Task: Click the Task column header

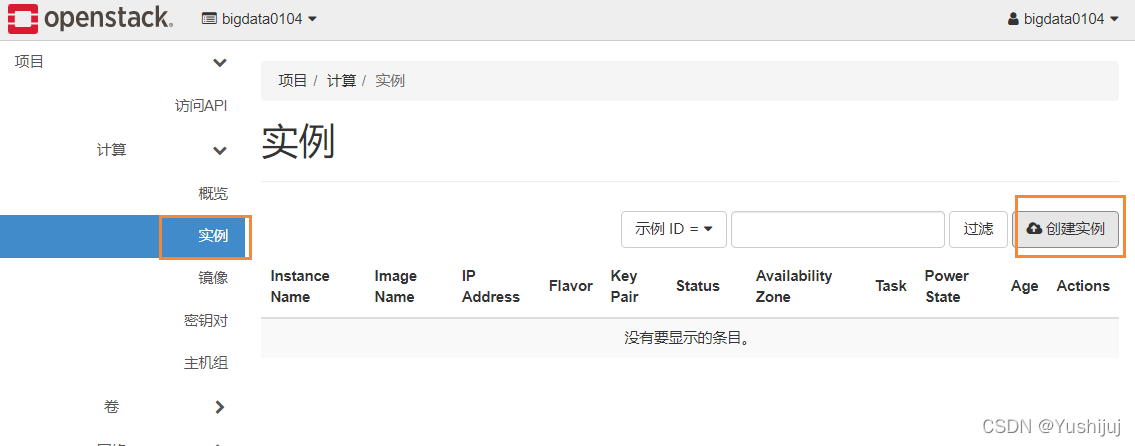Action: [x=890, y=286]
